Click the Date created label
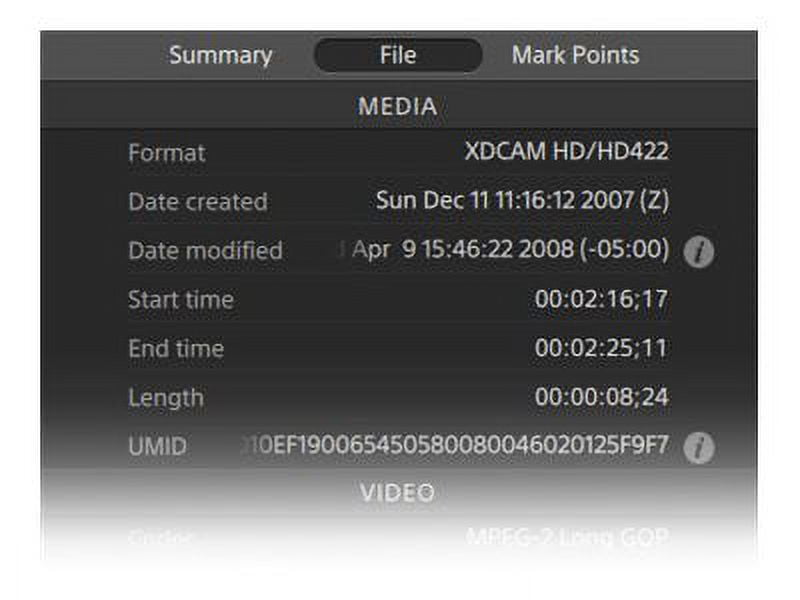 tap(198, 202)
